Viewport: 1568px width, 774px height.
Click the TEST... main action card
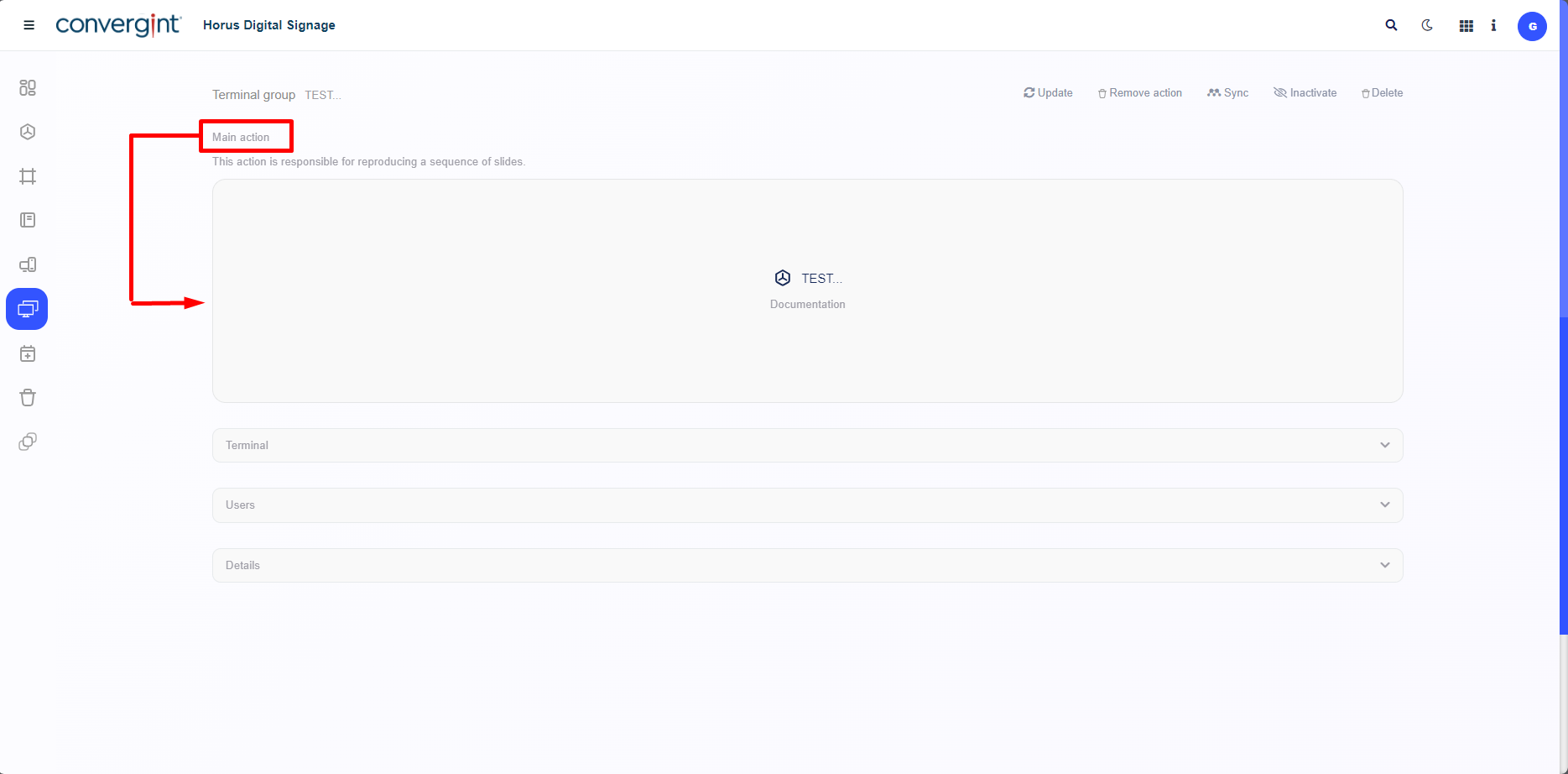pos(807,290)
